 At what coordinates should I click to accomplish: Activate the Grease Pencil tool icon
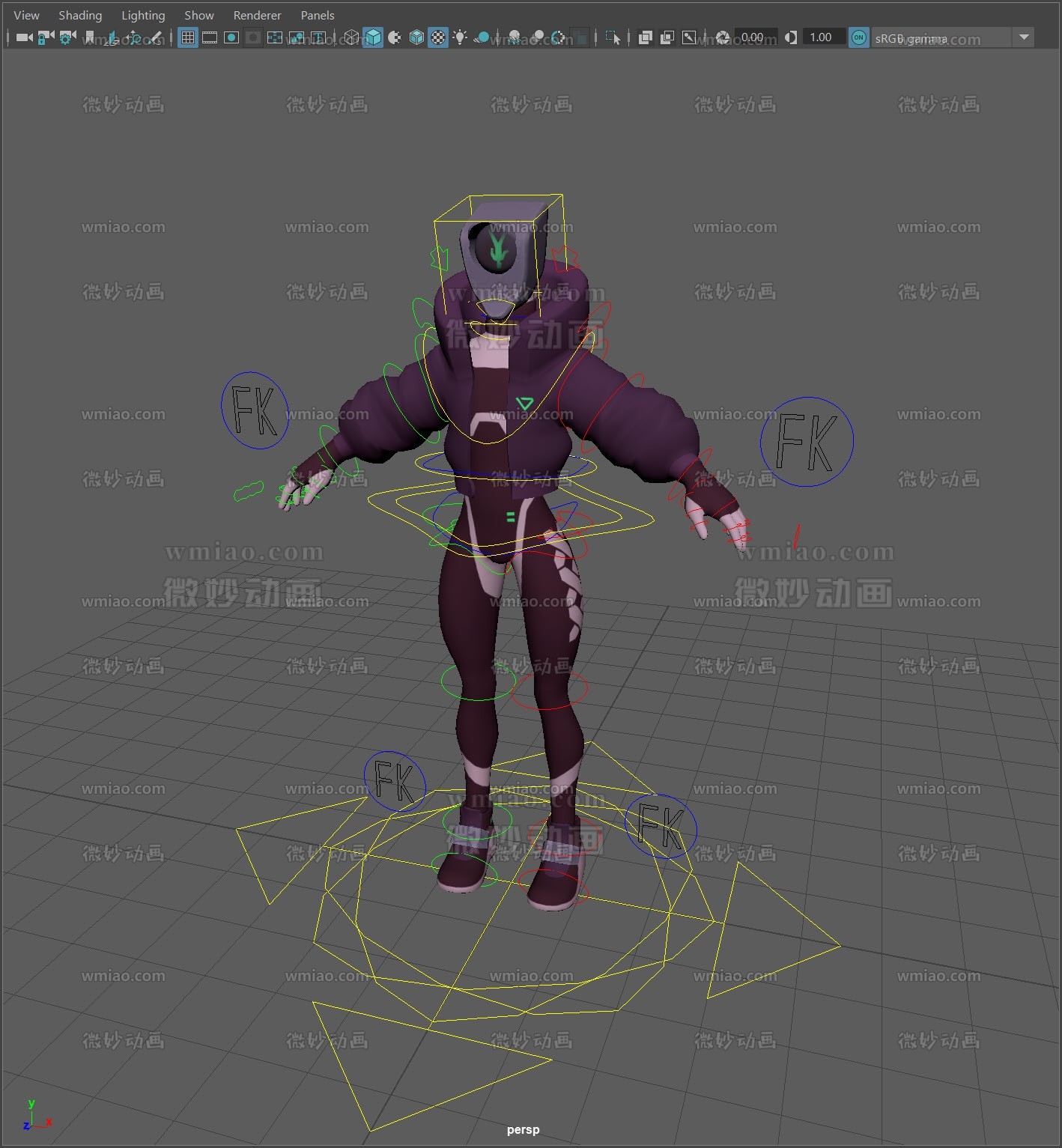tap(155, 37)
